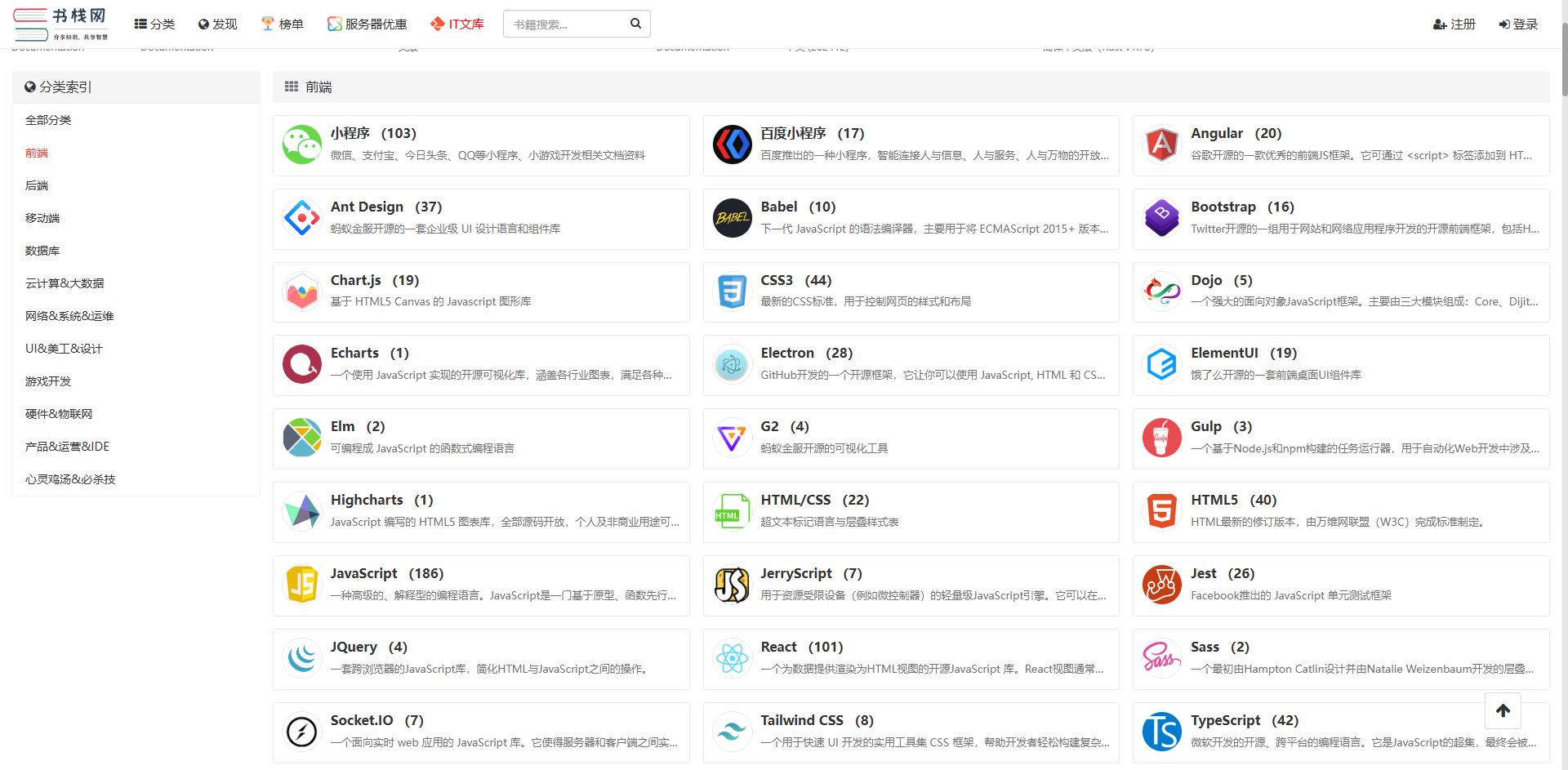Select 数据库 in the category sidebar
1568x770 pixels.
[x=42, y=251]
